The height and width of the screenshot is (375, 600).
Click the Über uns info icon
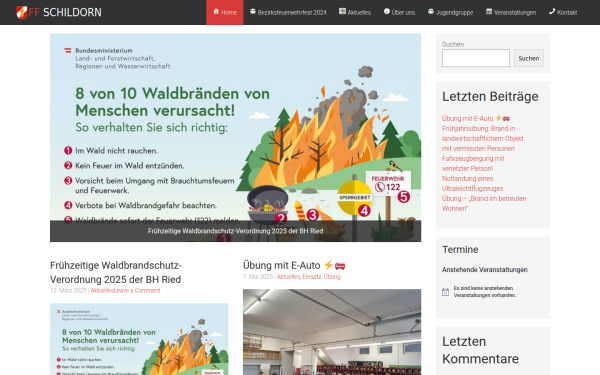[x=387, y=11]
